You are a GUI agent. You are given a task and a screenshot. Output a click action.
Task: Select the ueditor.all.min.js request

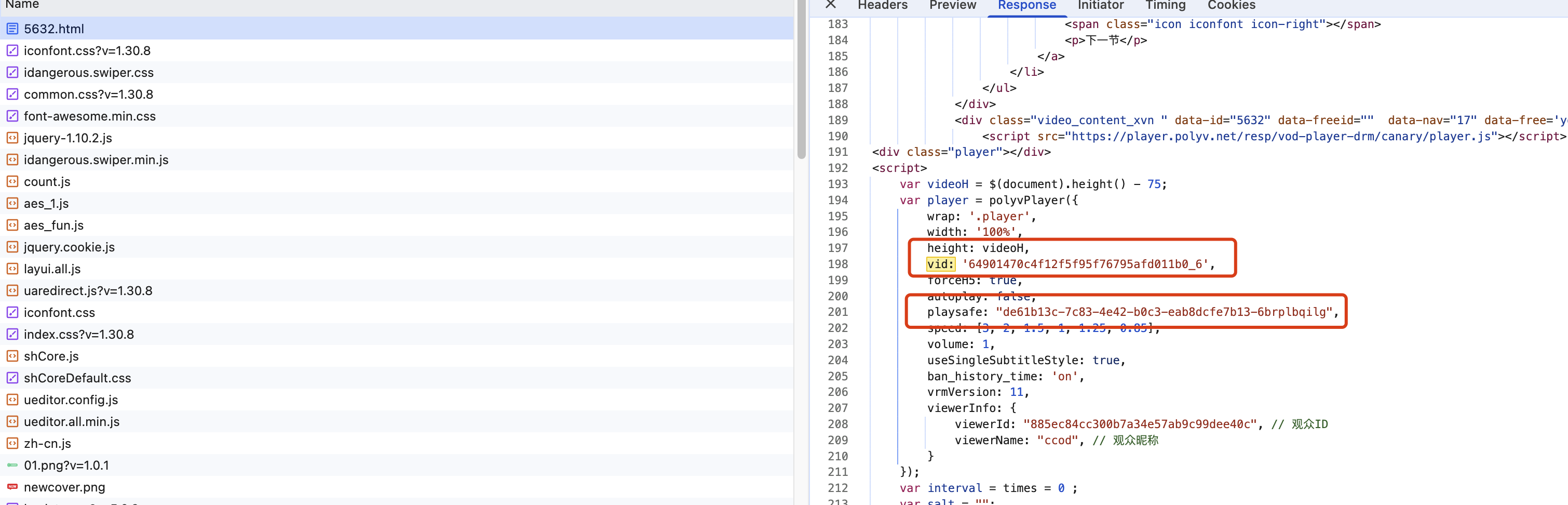397,421
